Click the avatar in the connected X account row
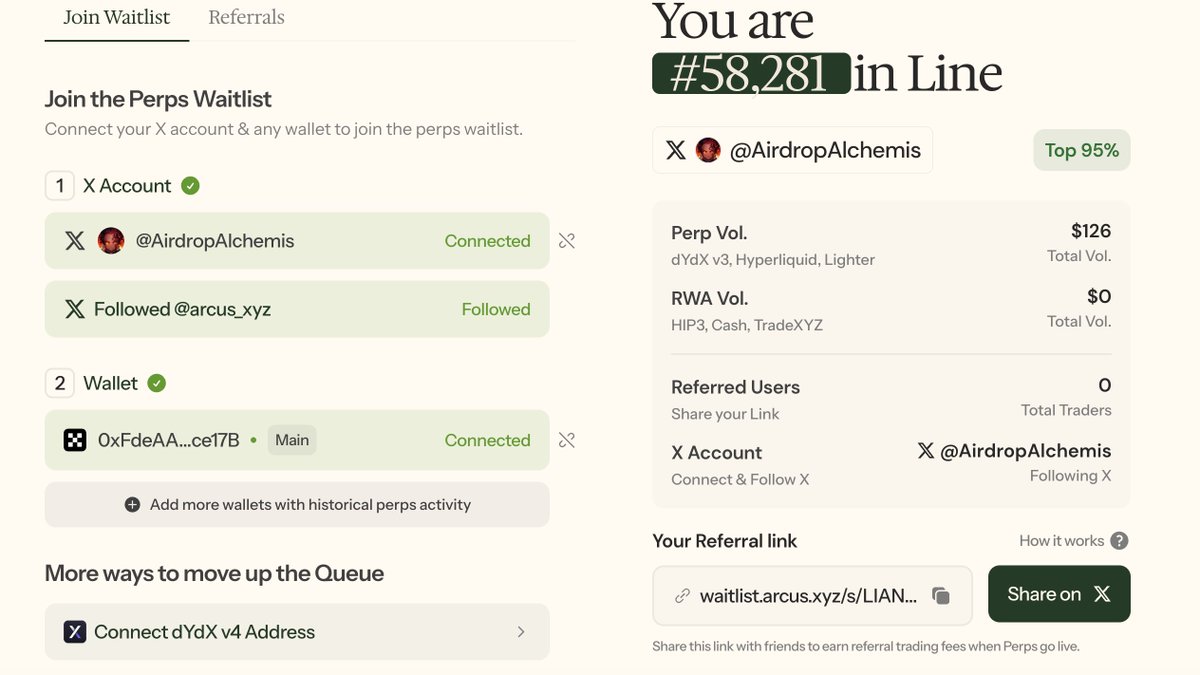Screen dimensions: 1200x675 point(111,241)
